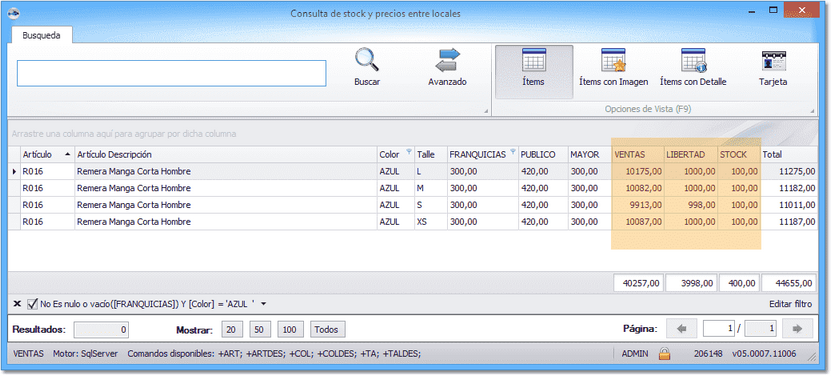Select Talle cell XS
The width and height of the screenshot is (831, 376).
431,222
